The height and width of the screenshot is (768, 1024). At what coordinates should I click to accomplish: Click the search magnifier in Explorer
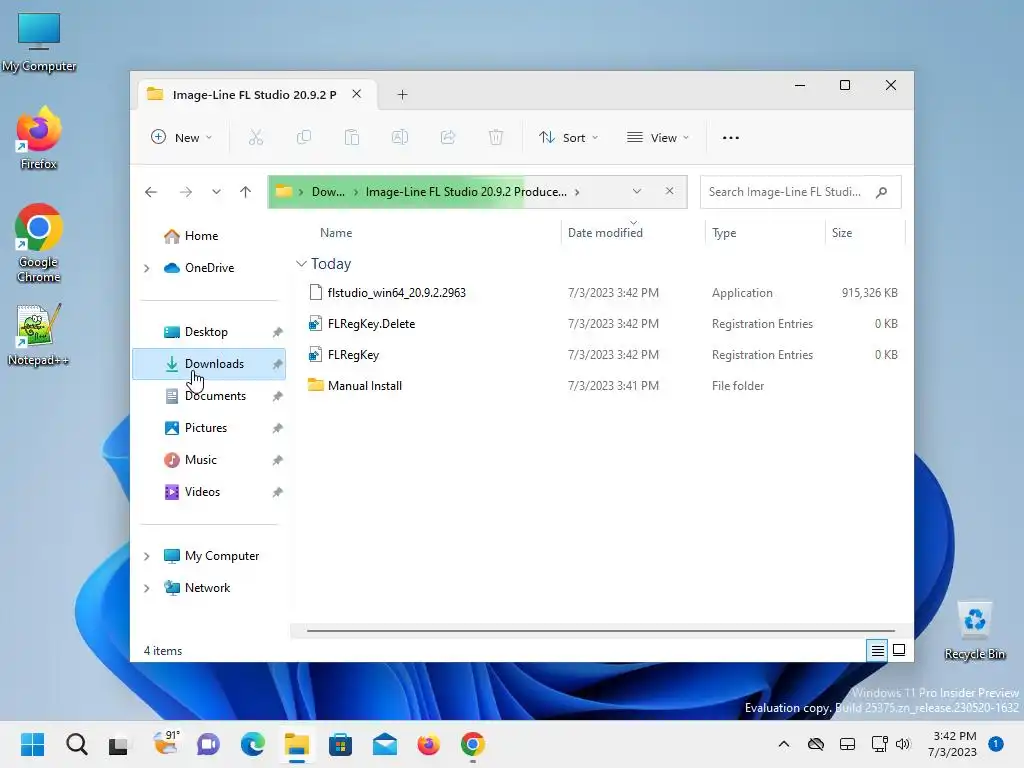(882, 192)
